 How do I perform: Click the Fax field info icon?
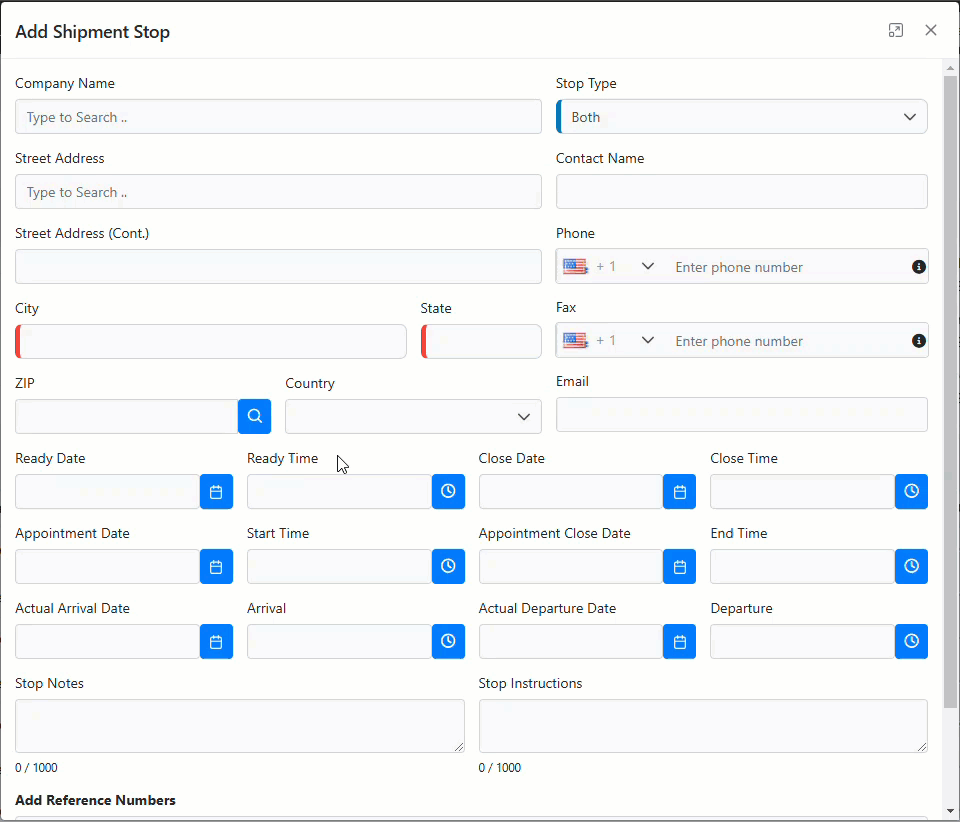(x=918, y=341)
